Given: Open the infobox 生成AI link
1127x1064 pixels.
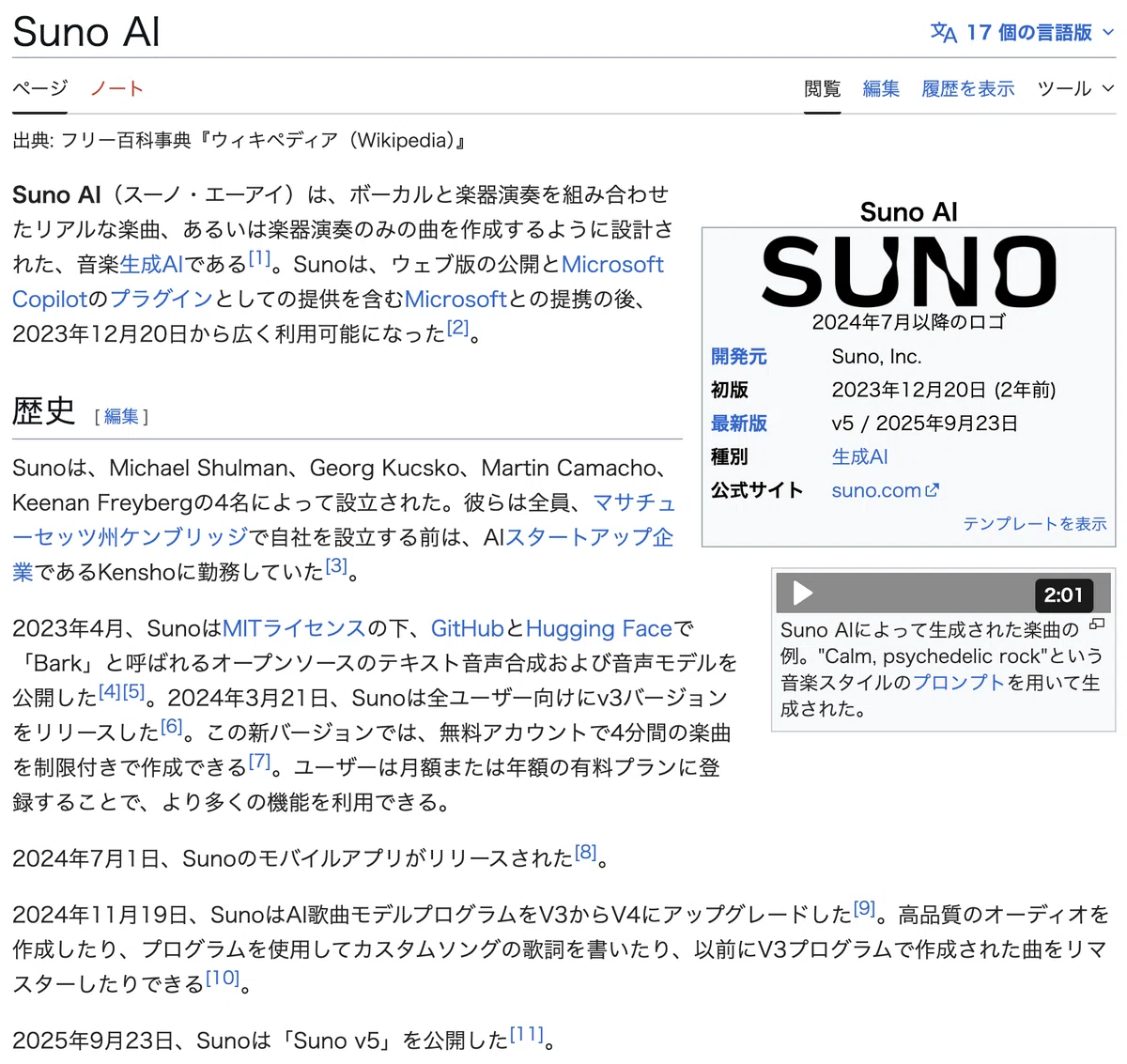Looking at the screenshot, I should (859, 457).
